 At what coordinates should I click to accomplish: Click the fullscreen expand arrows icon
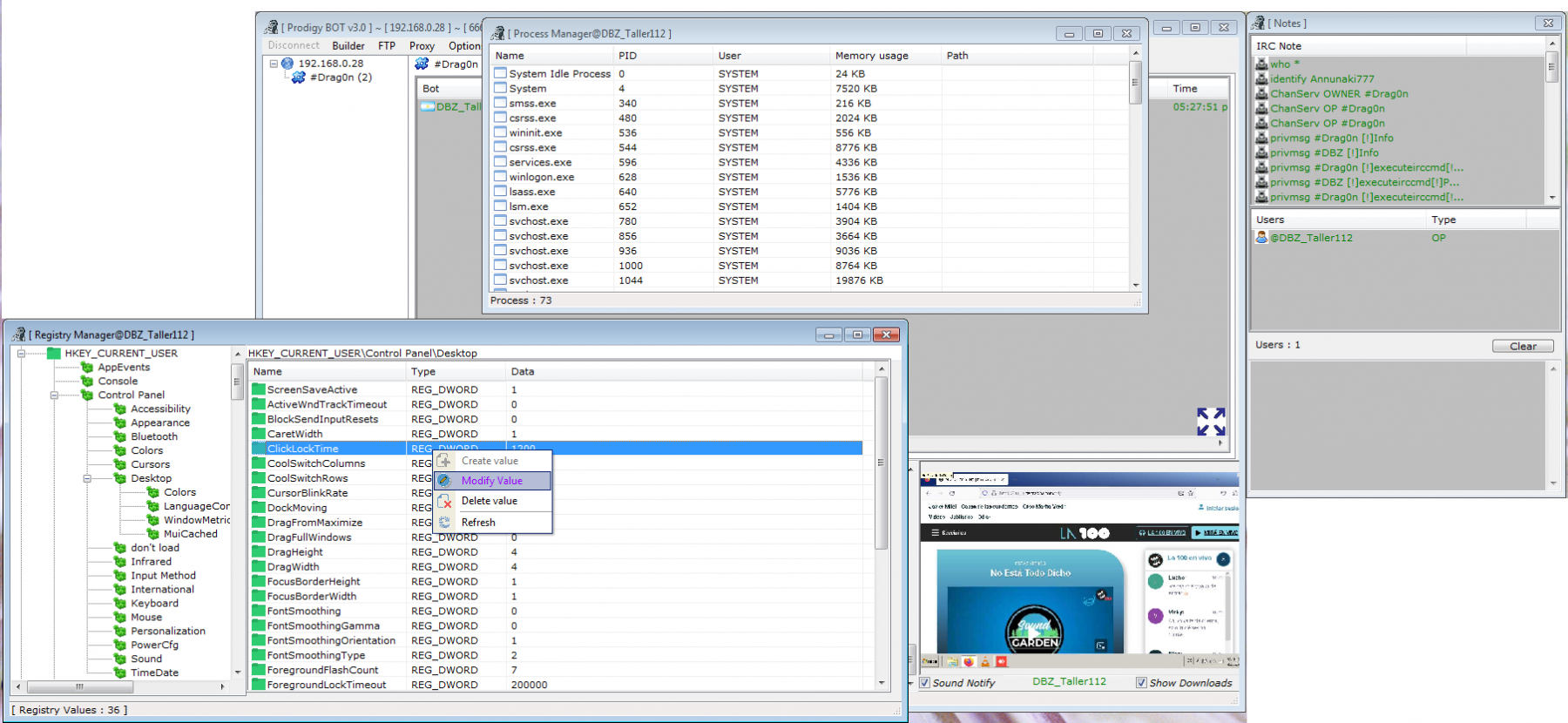[x=1211, y=422]
